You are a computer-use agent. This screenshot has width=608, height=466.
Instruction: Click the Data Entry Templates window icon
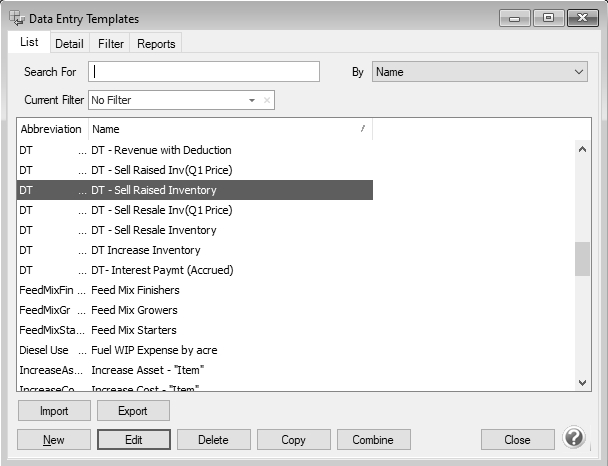[17, 18]
